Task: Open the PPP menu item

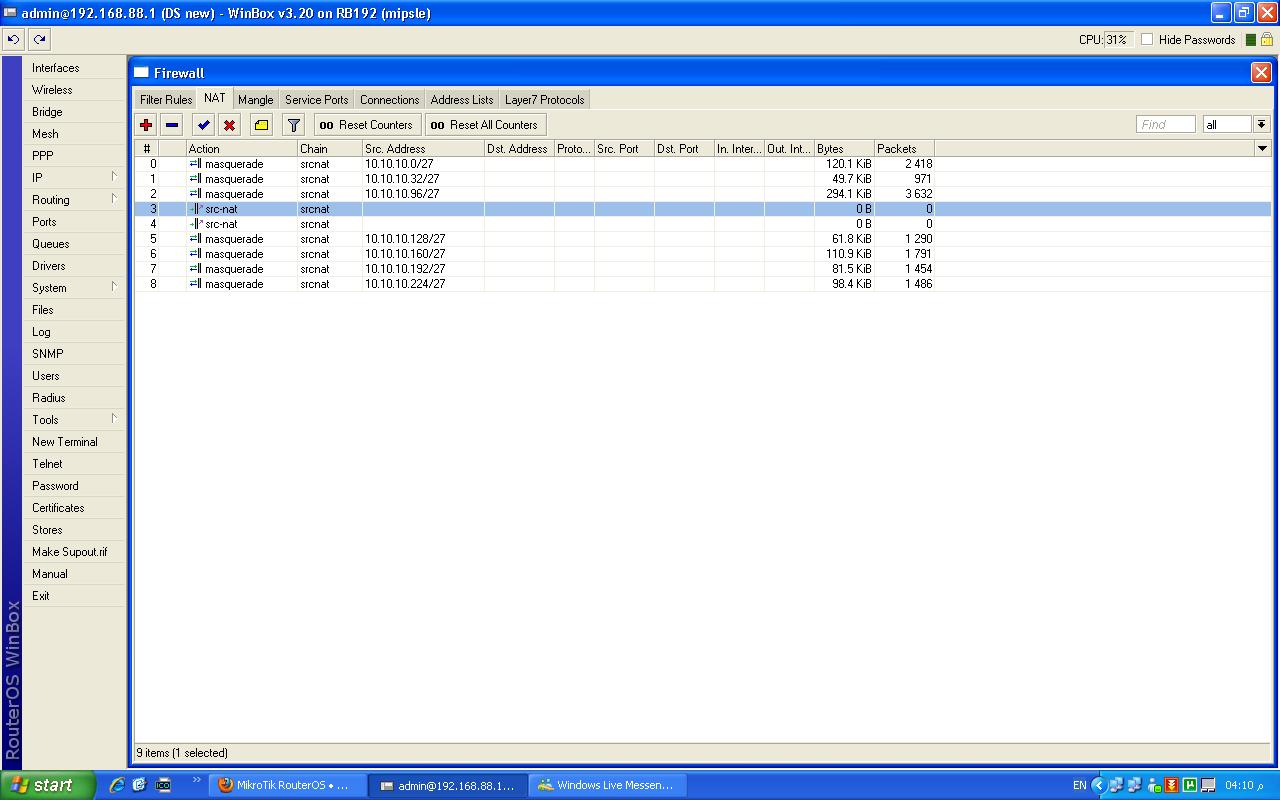Action: 75,156
